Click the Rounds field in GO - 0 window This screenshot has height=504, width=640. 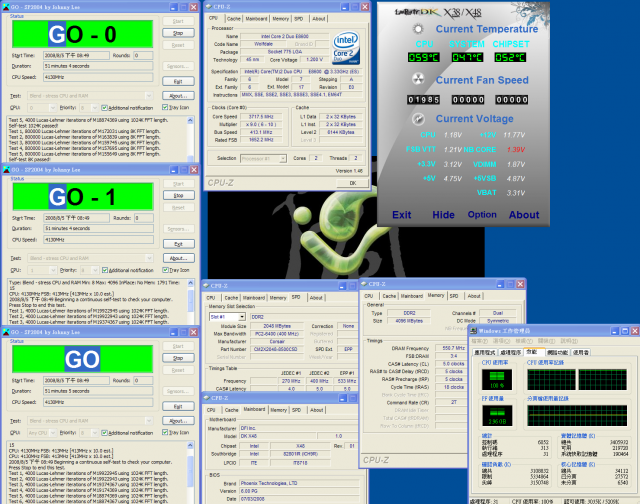pyautogui.click(x=143, y=56)
